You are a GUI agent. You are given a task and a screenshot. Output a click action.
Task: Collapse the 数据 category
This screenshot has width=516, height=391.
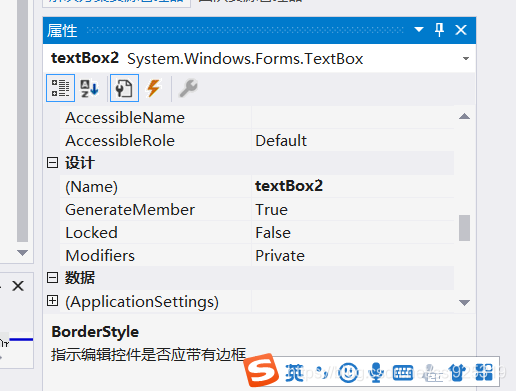[52, 277]
